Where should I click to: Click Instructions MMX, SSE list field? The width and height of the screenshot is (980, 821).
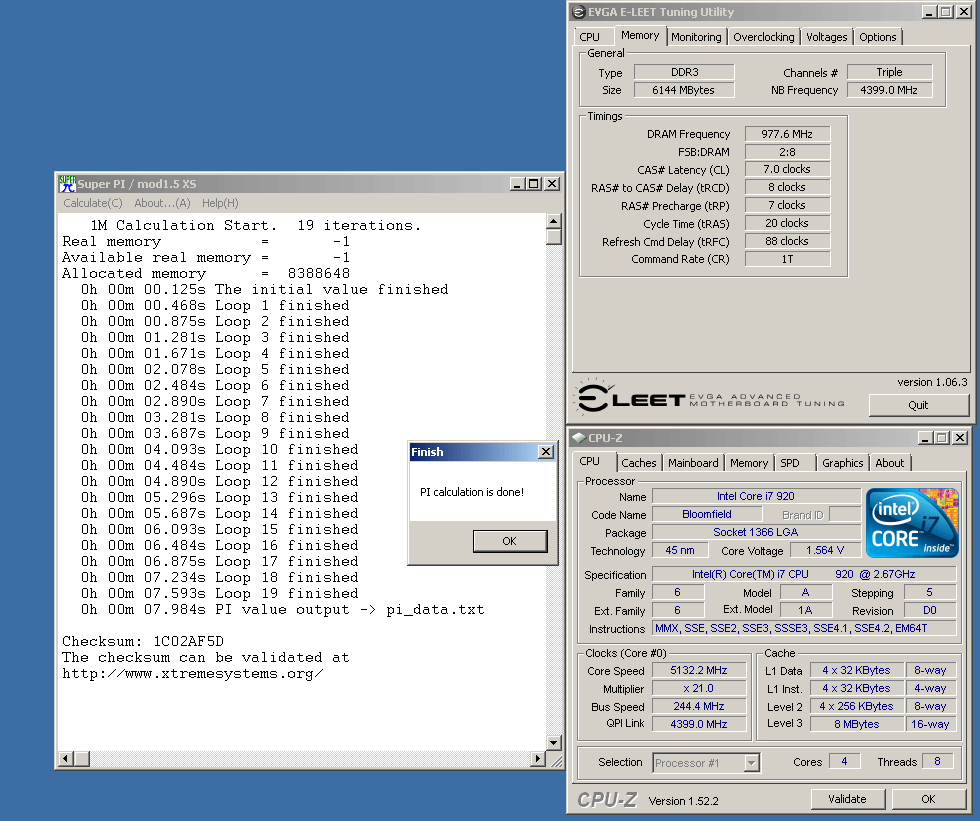point(804,629)
